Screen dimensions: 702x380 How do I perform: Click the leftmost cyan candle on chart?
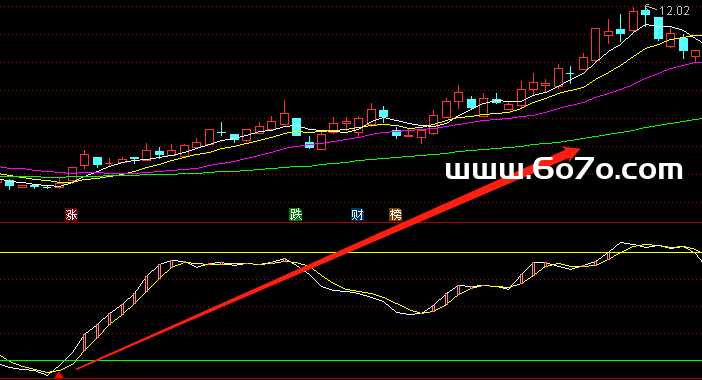[x=9, y=184]
